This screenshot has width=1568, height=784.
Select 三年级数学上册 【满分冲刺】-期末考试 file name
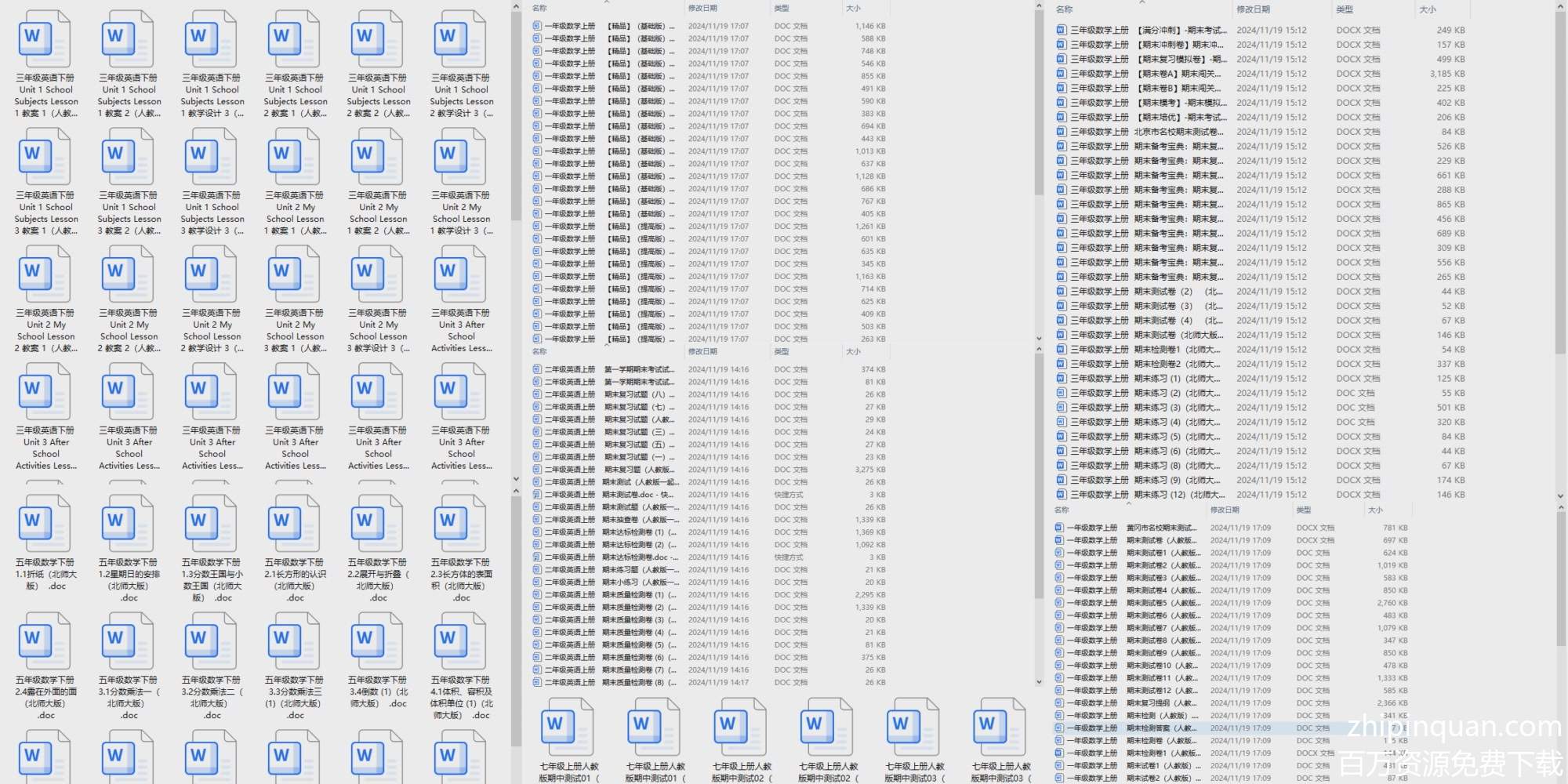[x=1149, y=30]
